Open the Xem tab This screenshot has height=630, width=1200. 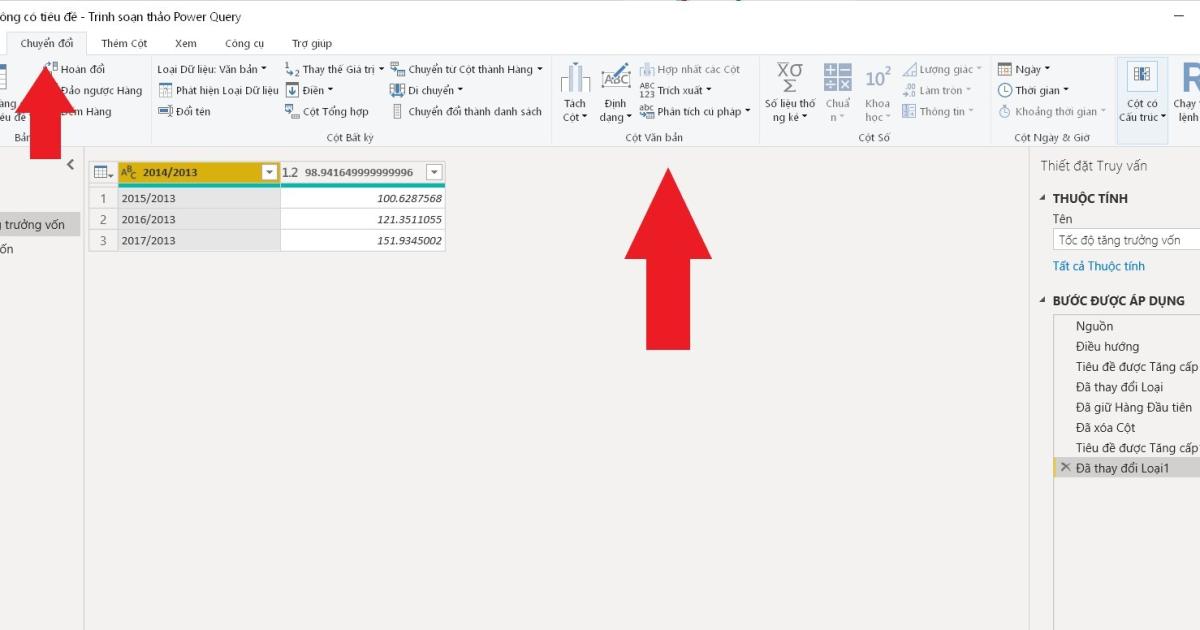pyautogui.click(x=186, y=43)
